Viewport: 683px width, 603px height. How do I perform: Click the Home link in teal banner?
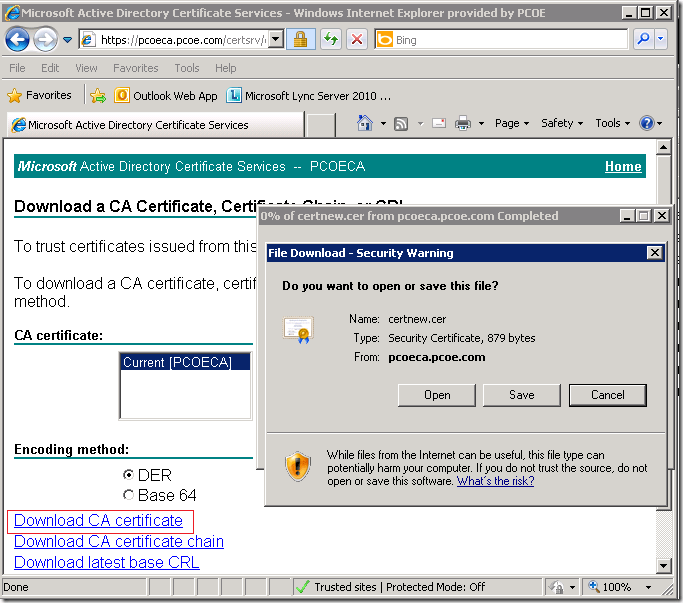tap(623, 166)
